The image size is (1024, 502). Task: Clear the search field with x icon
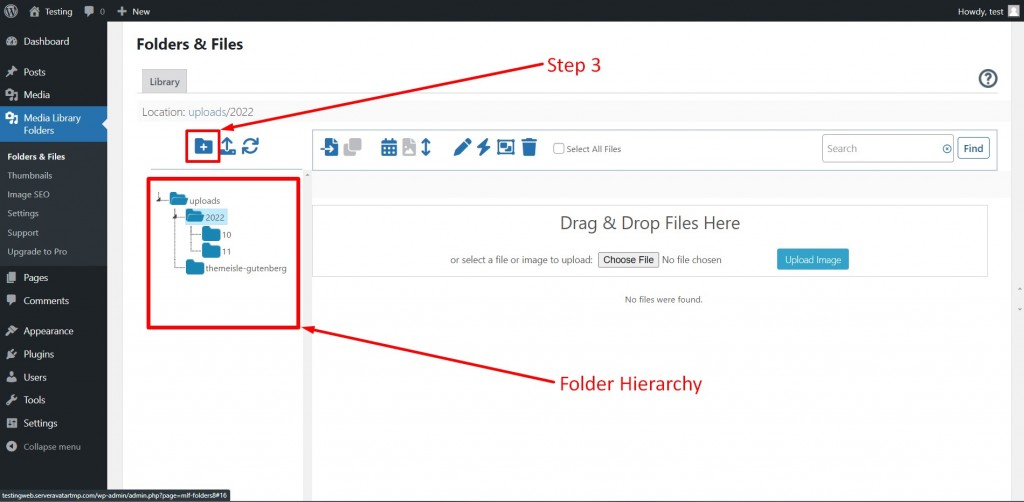click(x=947, y=149)
